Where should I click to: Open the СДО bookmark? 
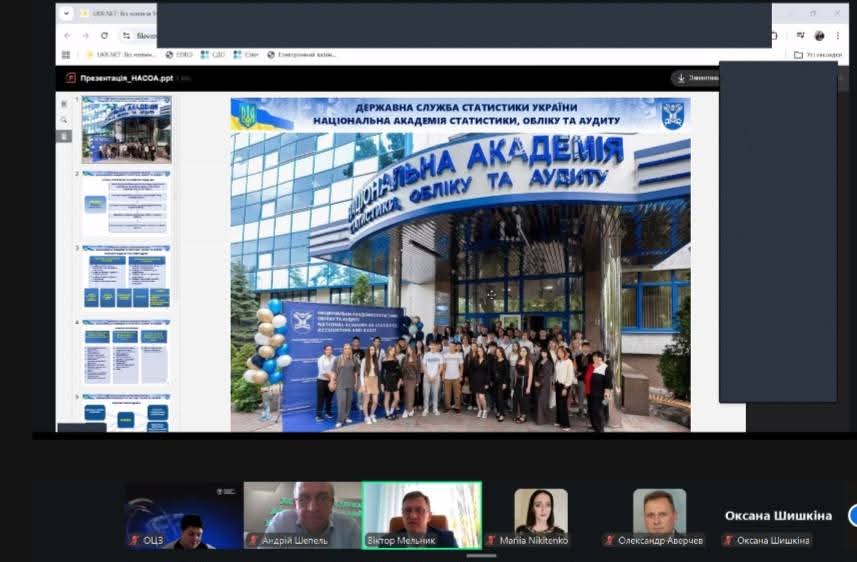coord(212,55)
